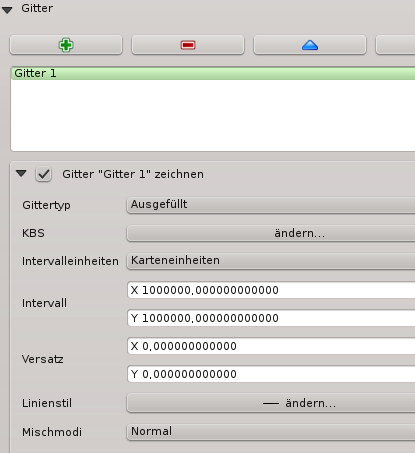Add a new grid with green plus
The height and width of the screenshot is (453, 415).
(66, 45)
